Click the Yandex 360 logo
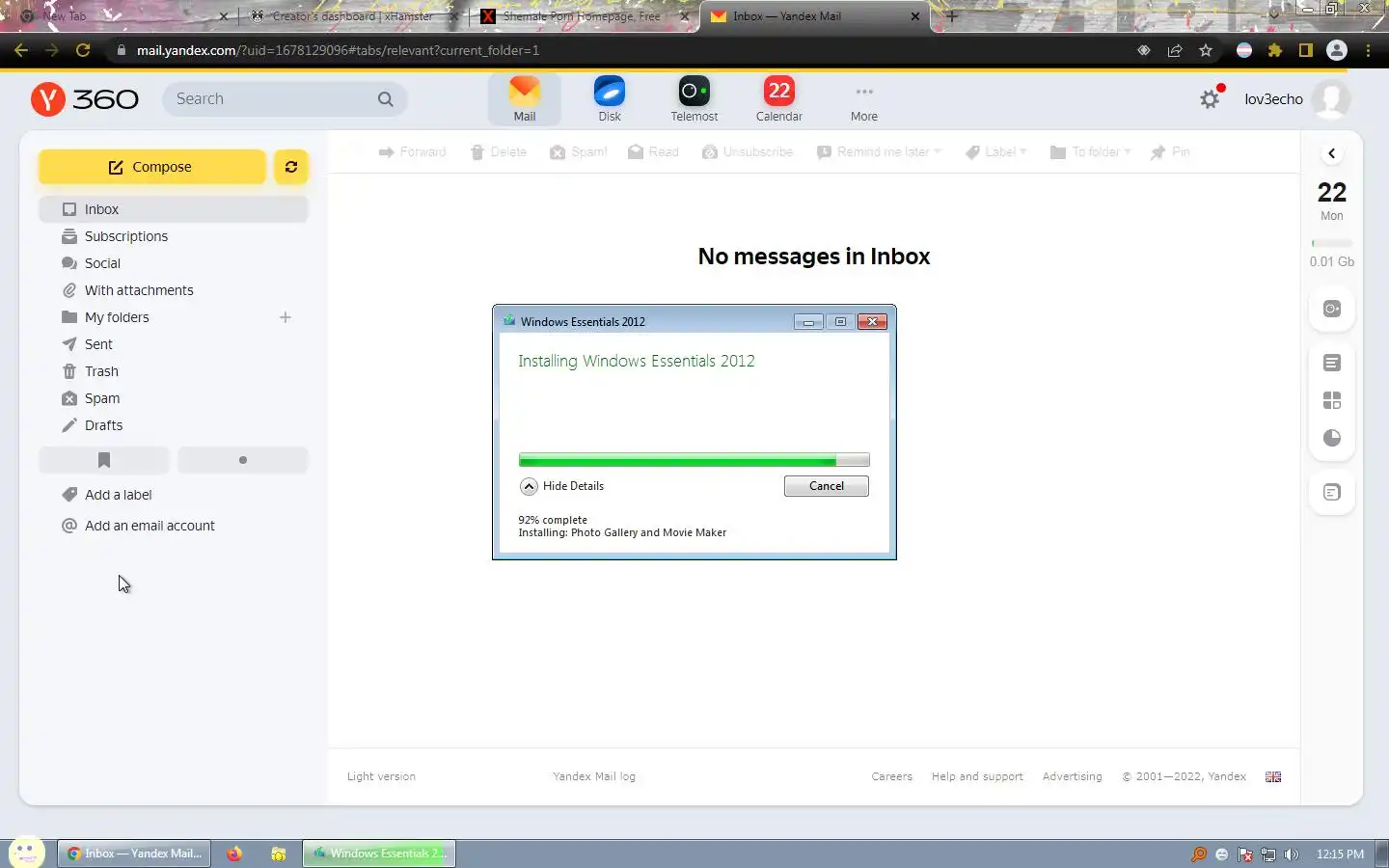Screen dimensions: 1389x868 (x=85, y=99)
